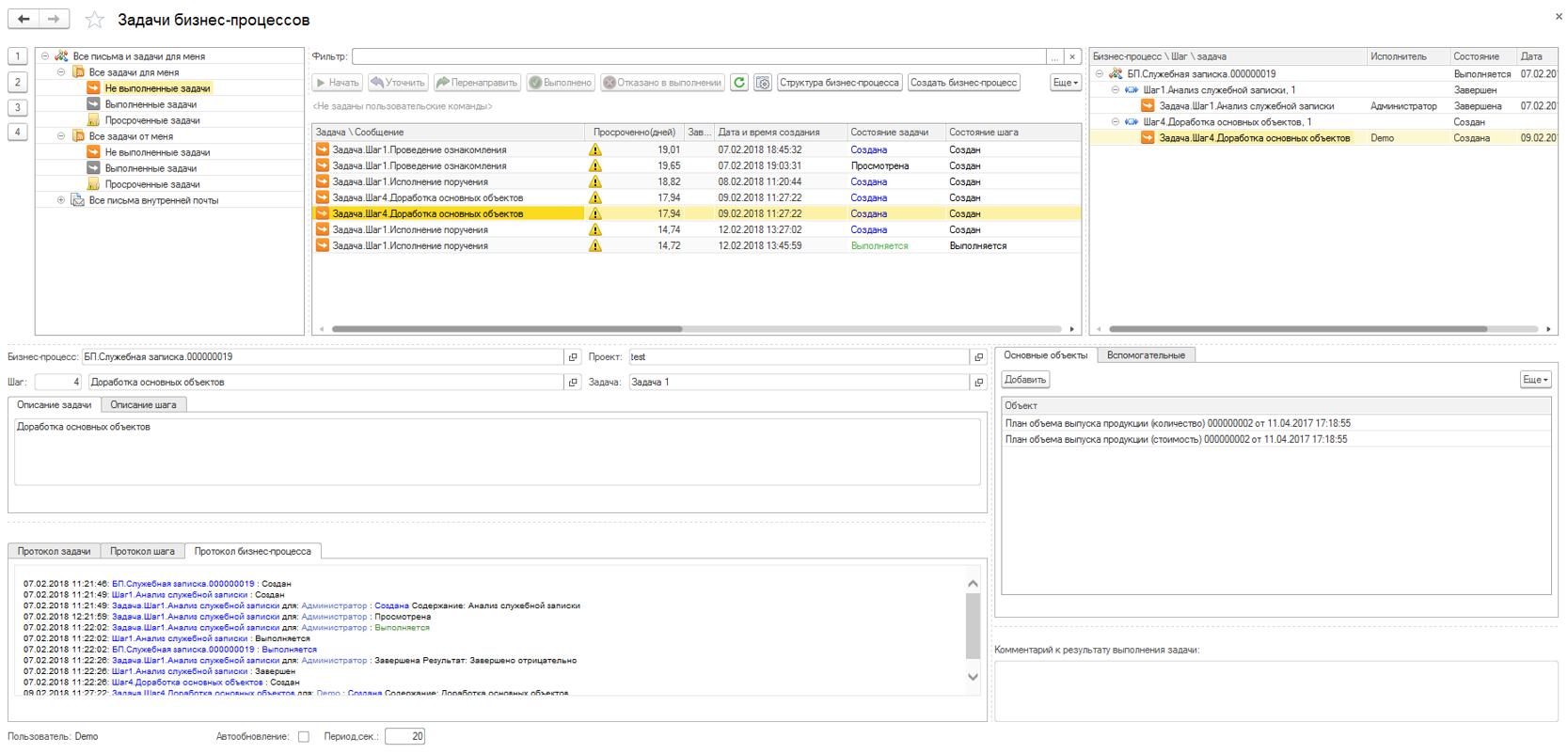Click the task result comment text area

pyautogui.click(x=1275, y=691)
